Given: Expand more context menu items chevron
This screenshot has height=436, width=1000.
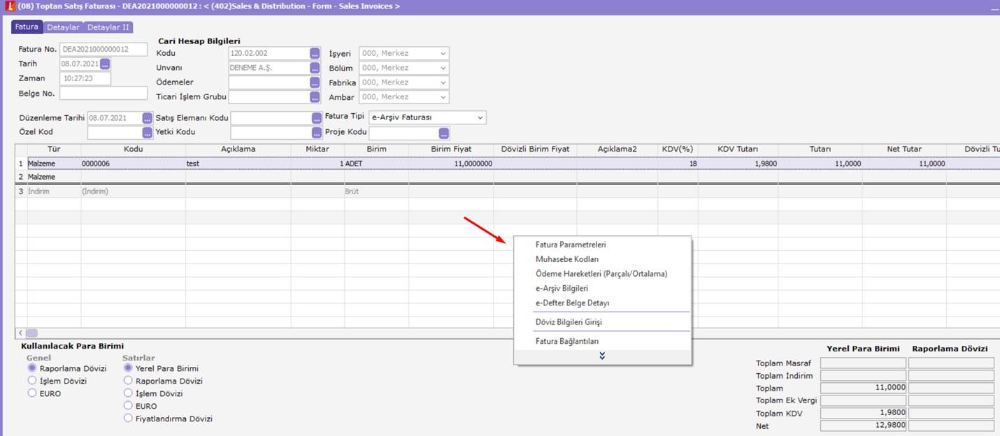Looking at the screenshot, I should [x=602, y=356].
